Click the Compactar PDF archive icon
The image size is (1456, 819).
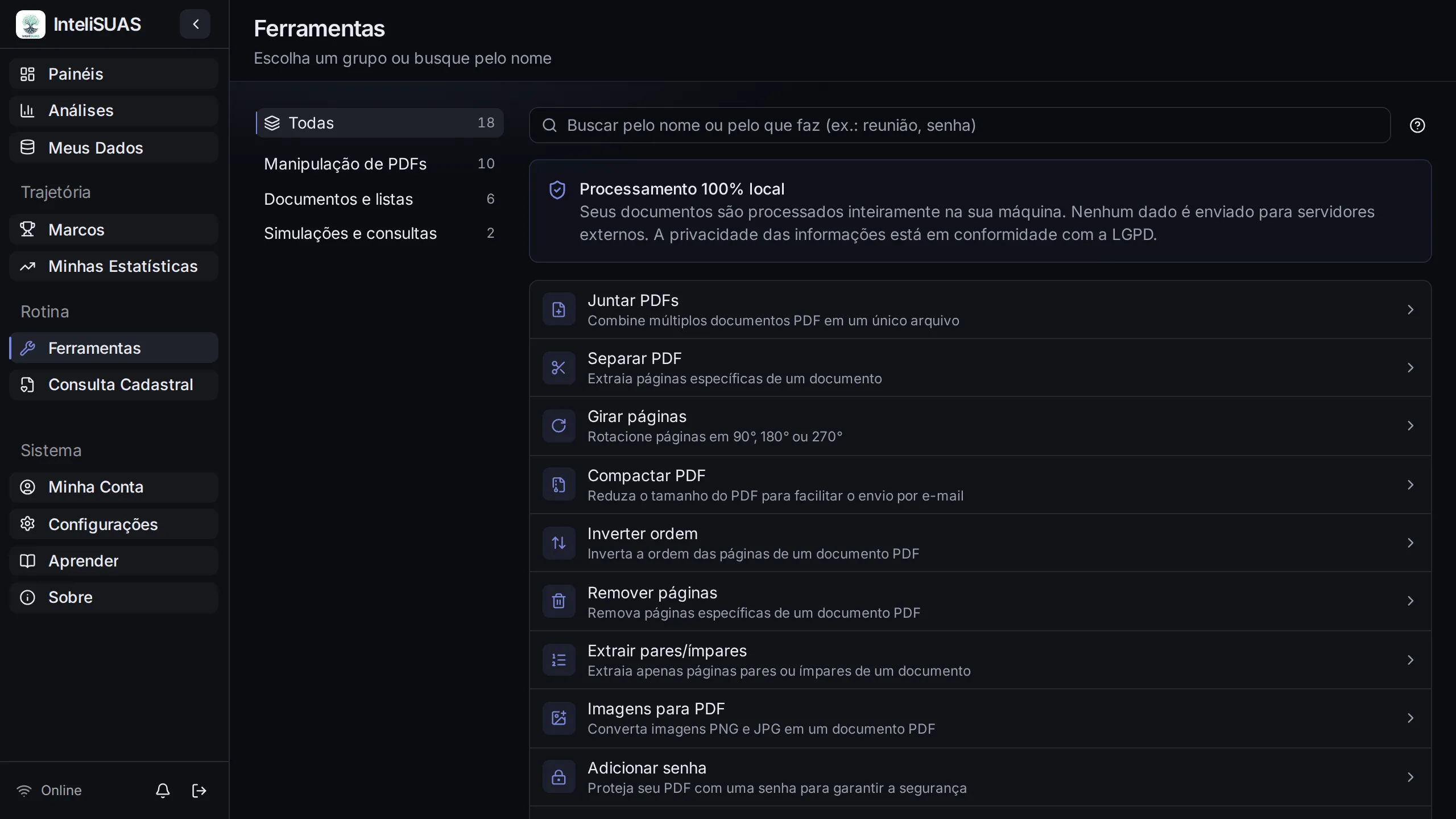[559, 485]
